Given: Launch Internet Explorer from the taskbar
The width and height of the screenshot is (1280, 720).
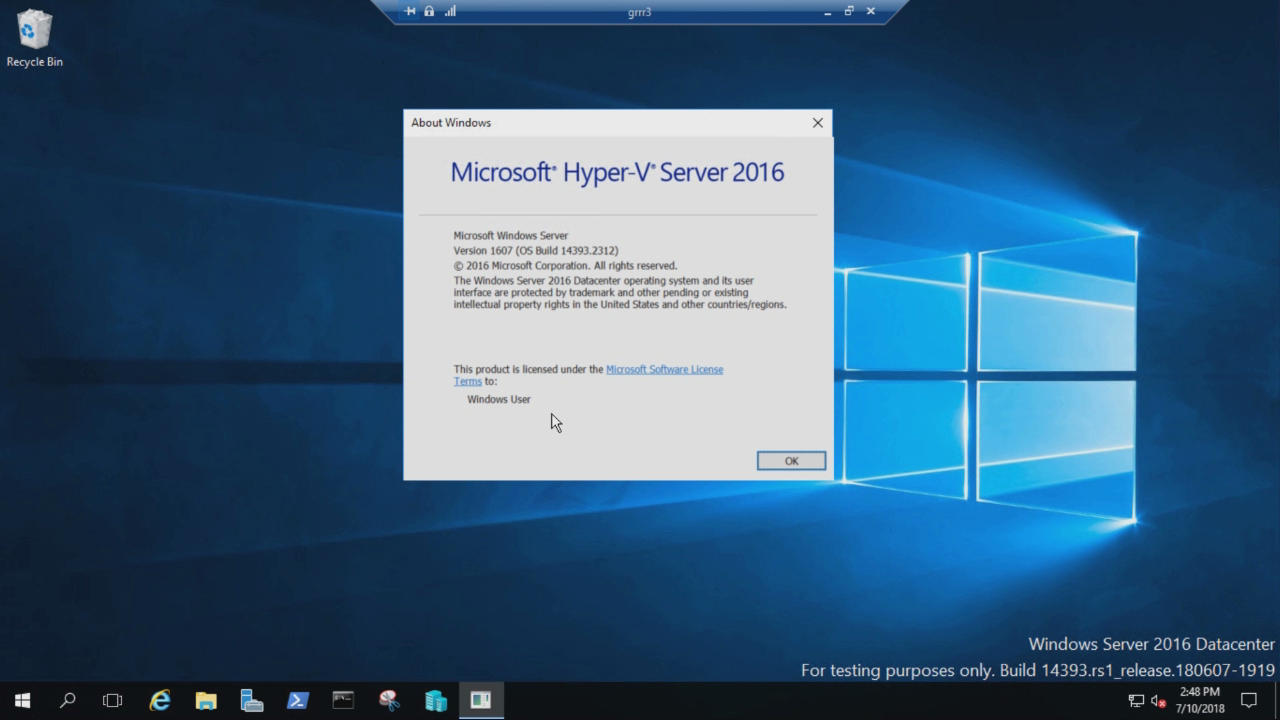Looking at the screenshot, I should [x=160, y=700].
